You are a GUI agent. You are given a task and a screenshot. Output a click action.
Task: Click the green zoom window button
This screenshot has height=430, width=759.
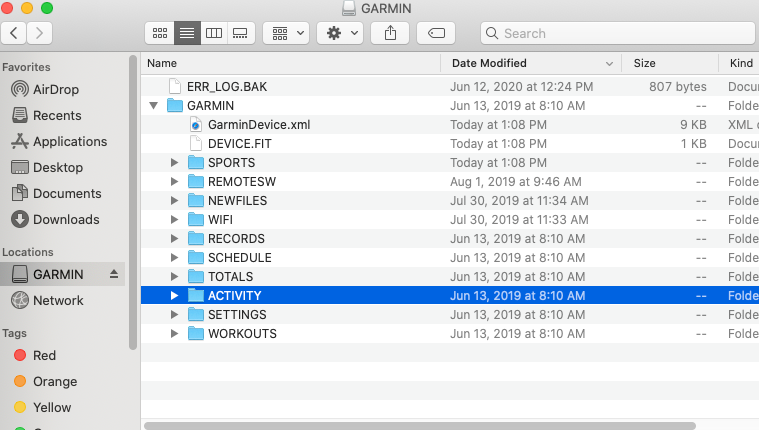click(47, 8)
